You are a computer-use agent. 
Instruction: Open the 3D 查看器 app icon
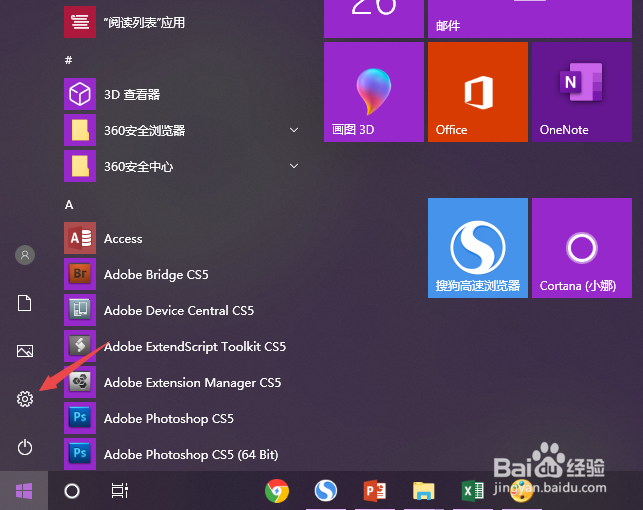point(80,94)
